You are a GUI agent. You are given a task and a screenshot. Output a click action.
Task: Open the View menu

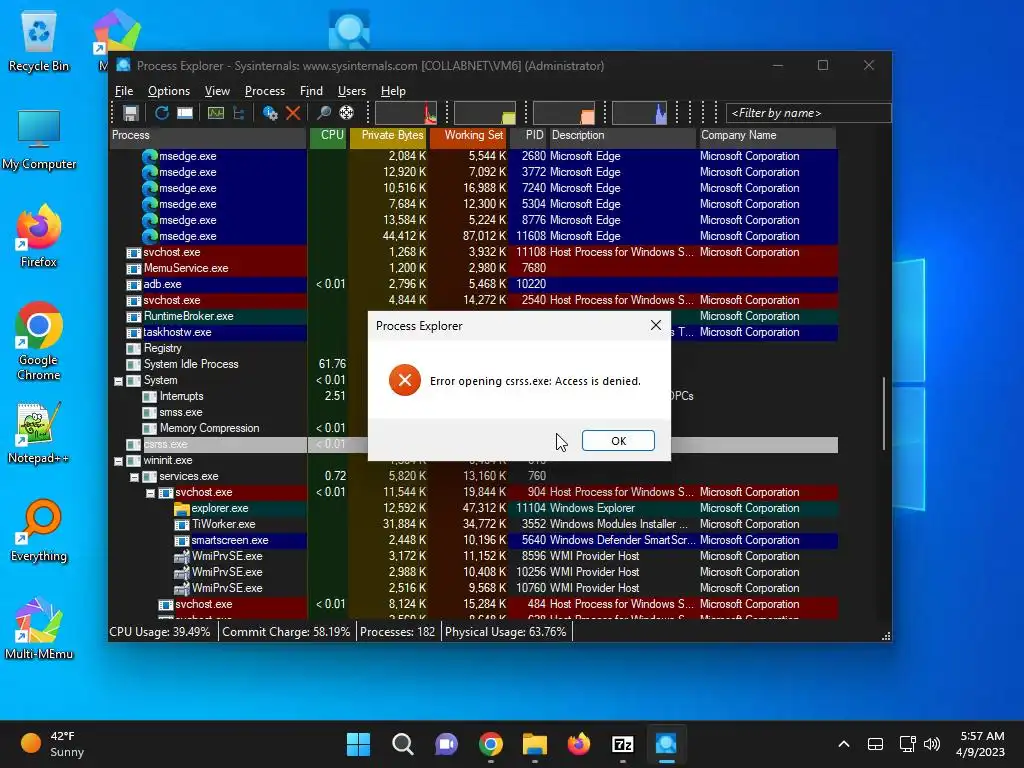coord(217,91)
